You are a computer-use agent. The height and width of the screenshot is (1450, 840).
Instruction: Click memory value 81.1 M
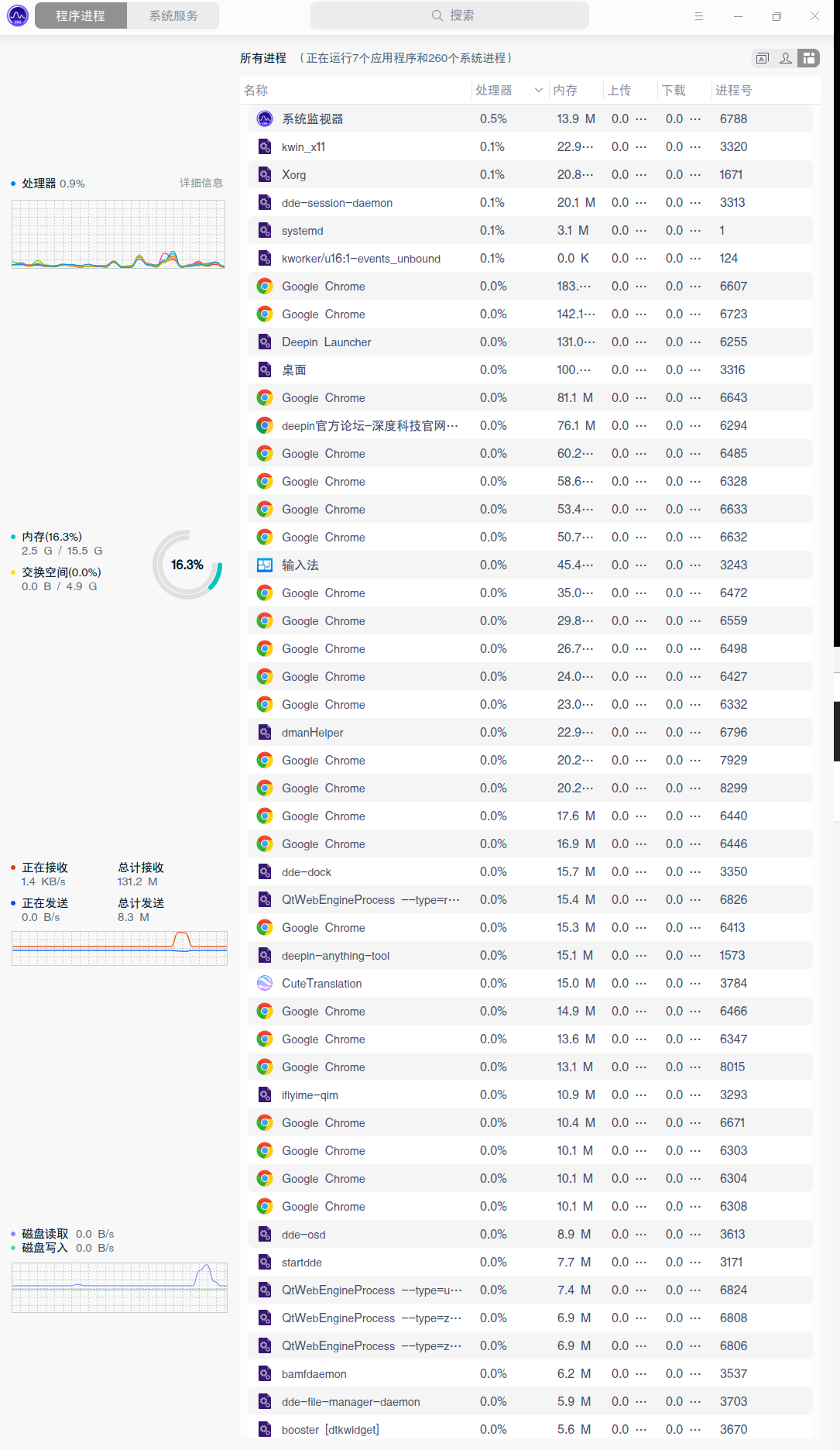tap(575, 397)
